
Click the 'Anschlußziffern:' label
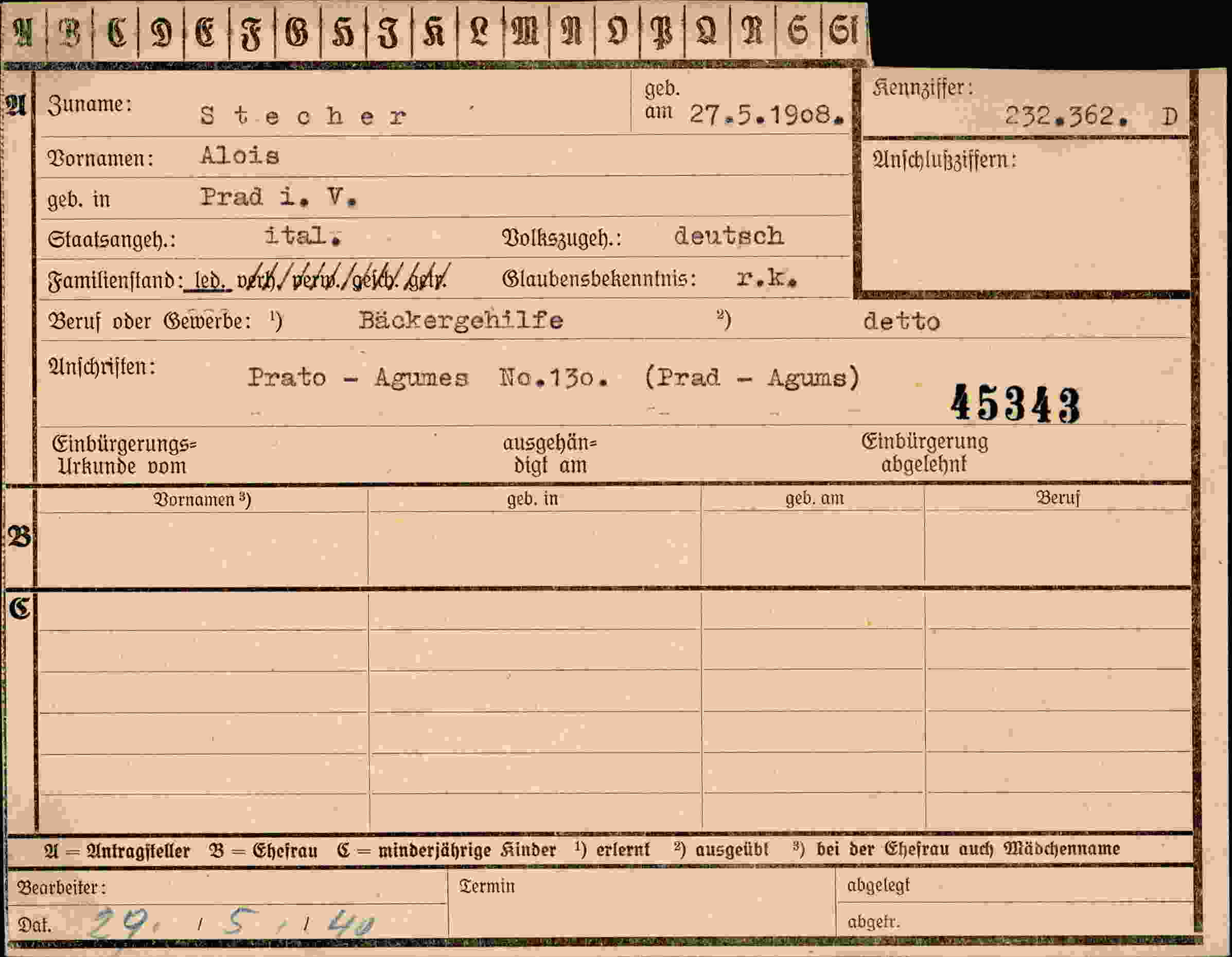point(945,160)
